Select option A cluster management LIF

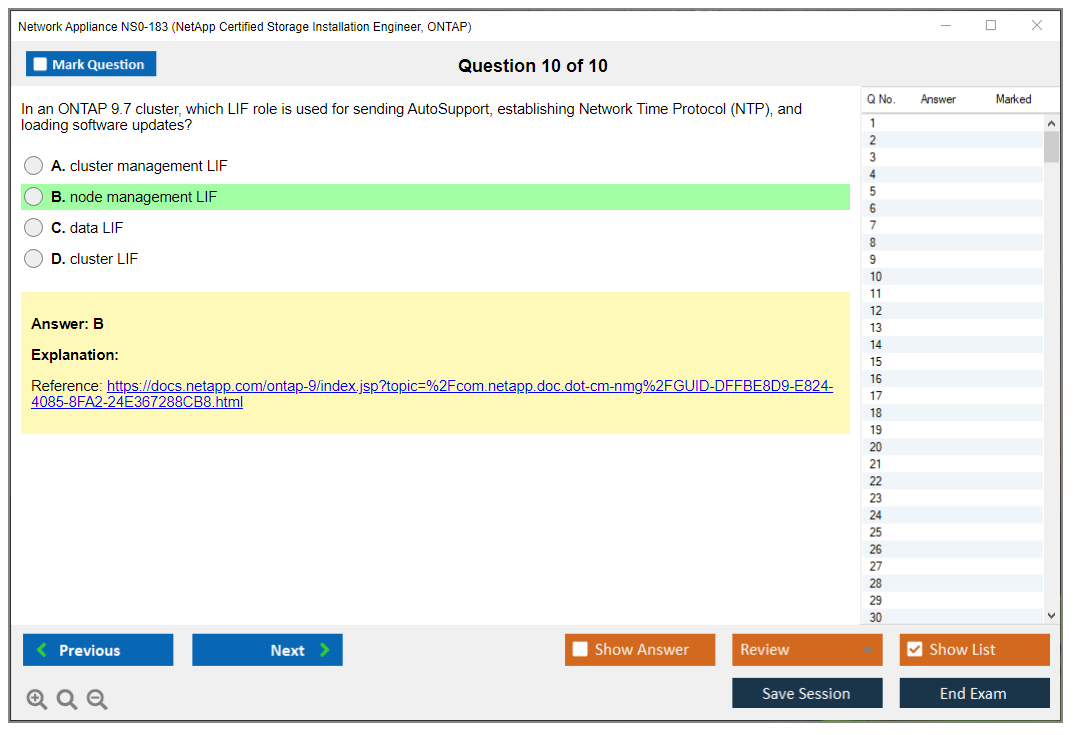point(34,166)
